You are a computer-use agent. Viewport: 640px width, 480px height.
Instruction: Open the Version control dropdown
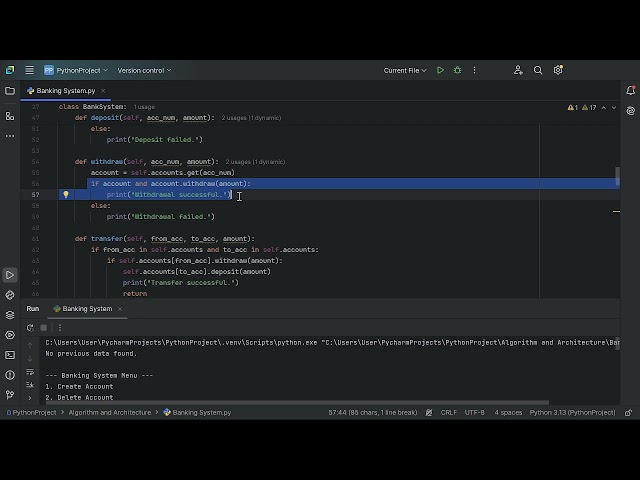[144, 70]
